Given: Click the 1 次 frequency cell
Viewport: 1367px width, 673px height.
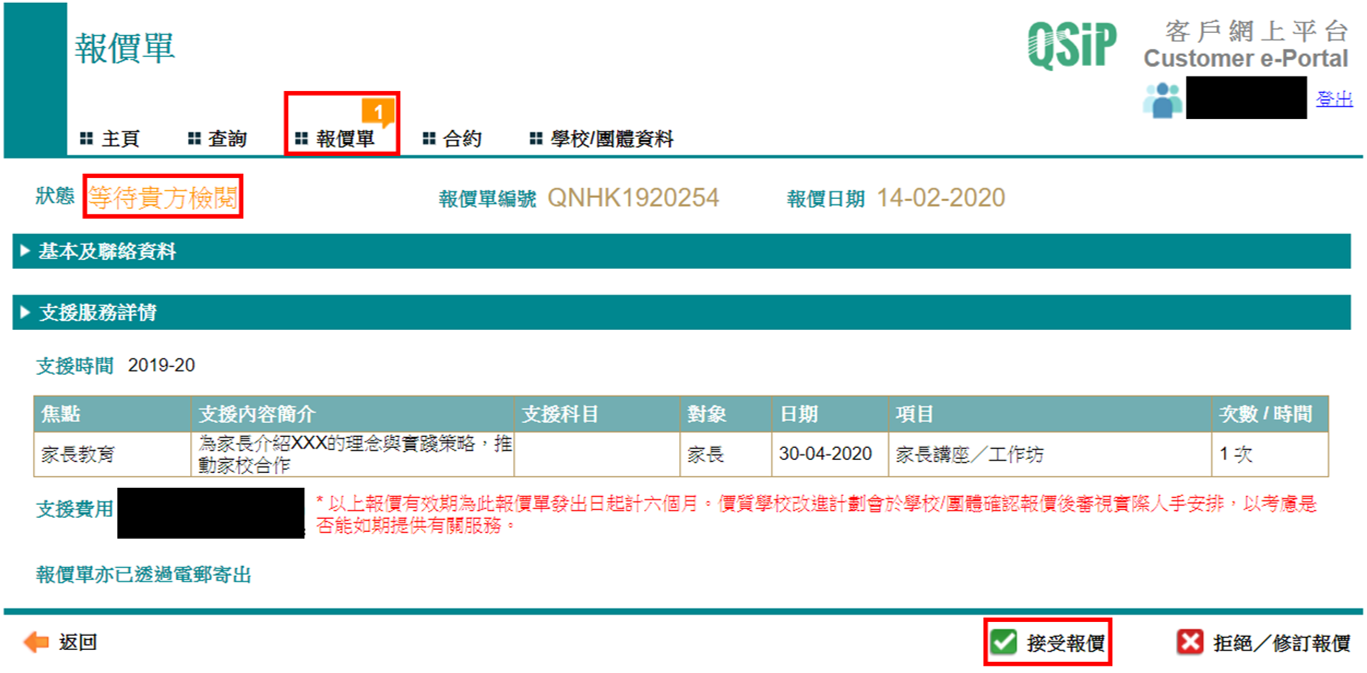Looking at the screenshot, I should tap(1270, 454).
